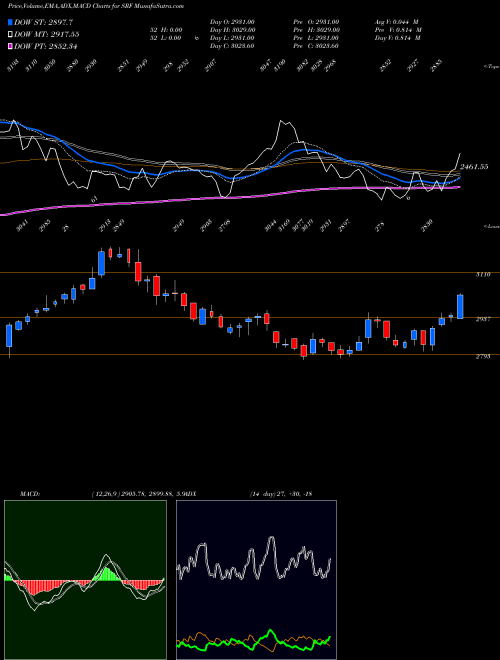Click the ADX (14 day) values text

coord(281,494)
